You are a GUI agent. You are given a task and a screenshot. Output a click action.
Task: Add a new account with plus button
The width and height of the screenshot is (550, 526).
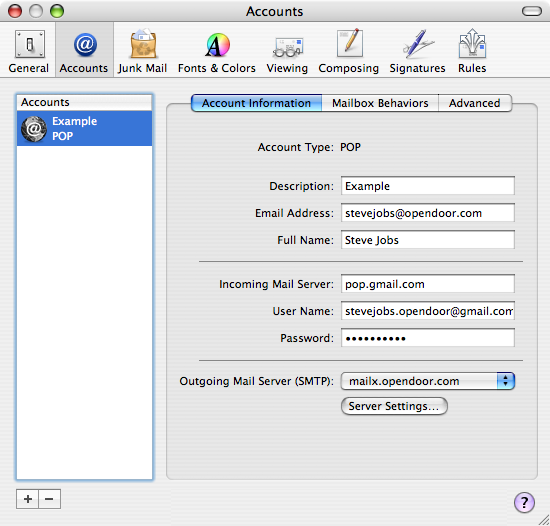[x=28, y=499]
